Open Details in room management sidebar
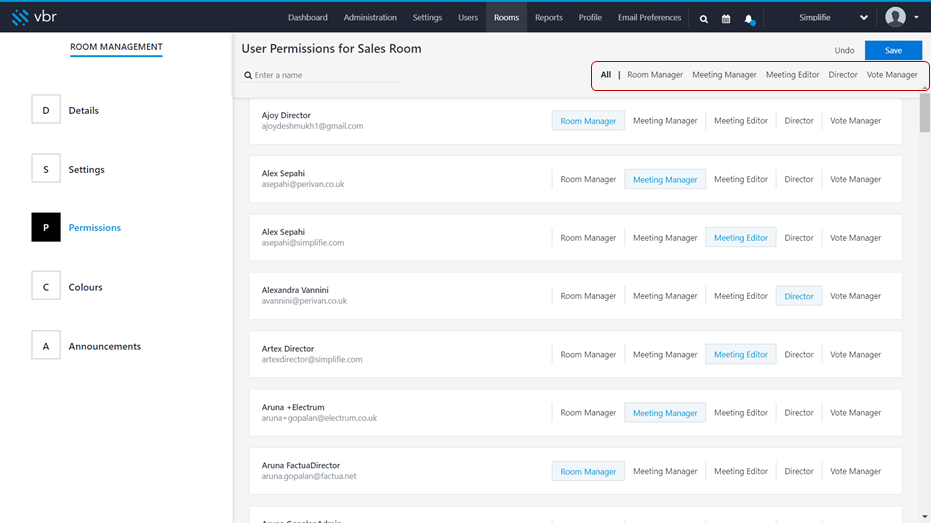The width and height of the screenshot is (931, 523). (84, 110)
